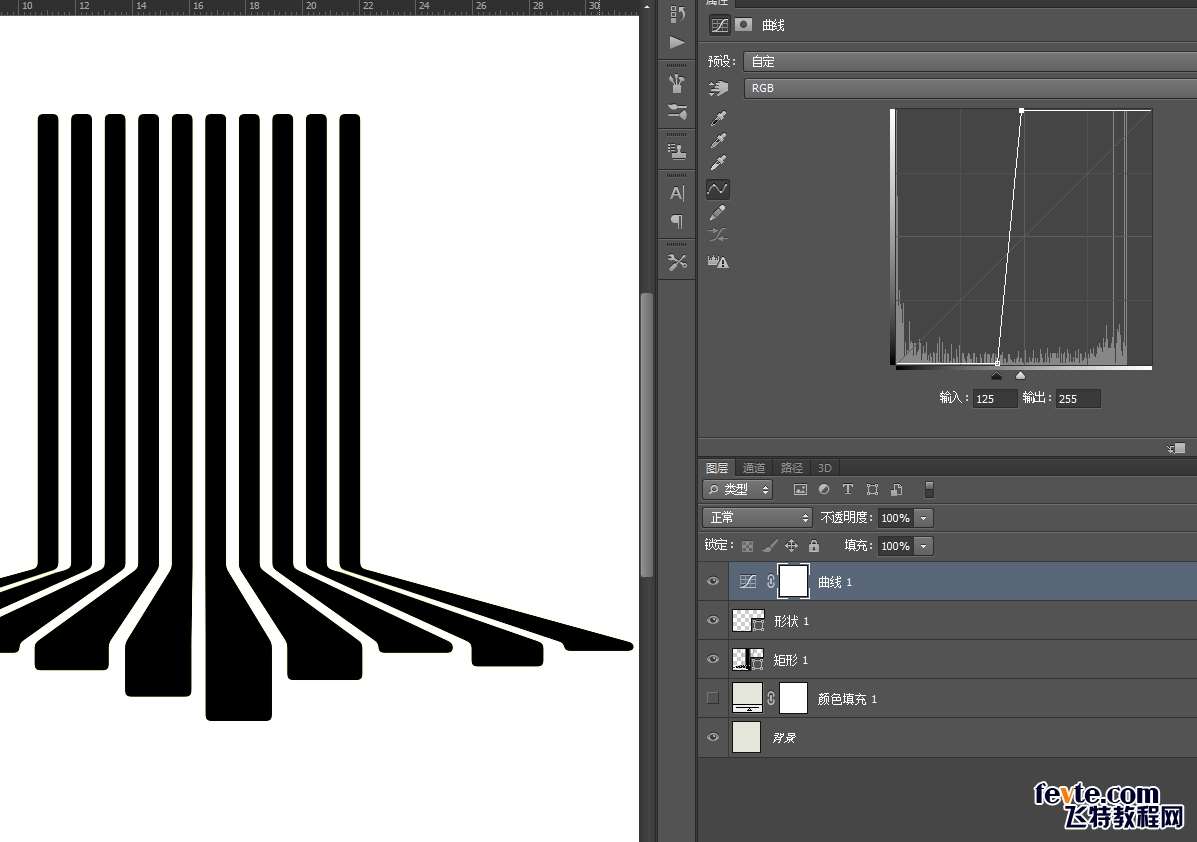Select the white point eyedropper in Curves
The width and height of the screenshot is (1197, 842).
pyautogui.click(x=717, y=164)
